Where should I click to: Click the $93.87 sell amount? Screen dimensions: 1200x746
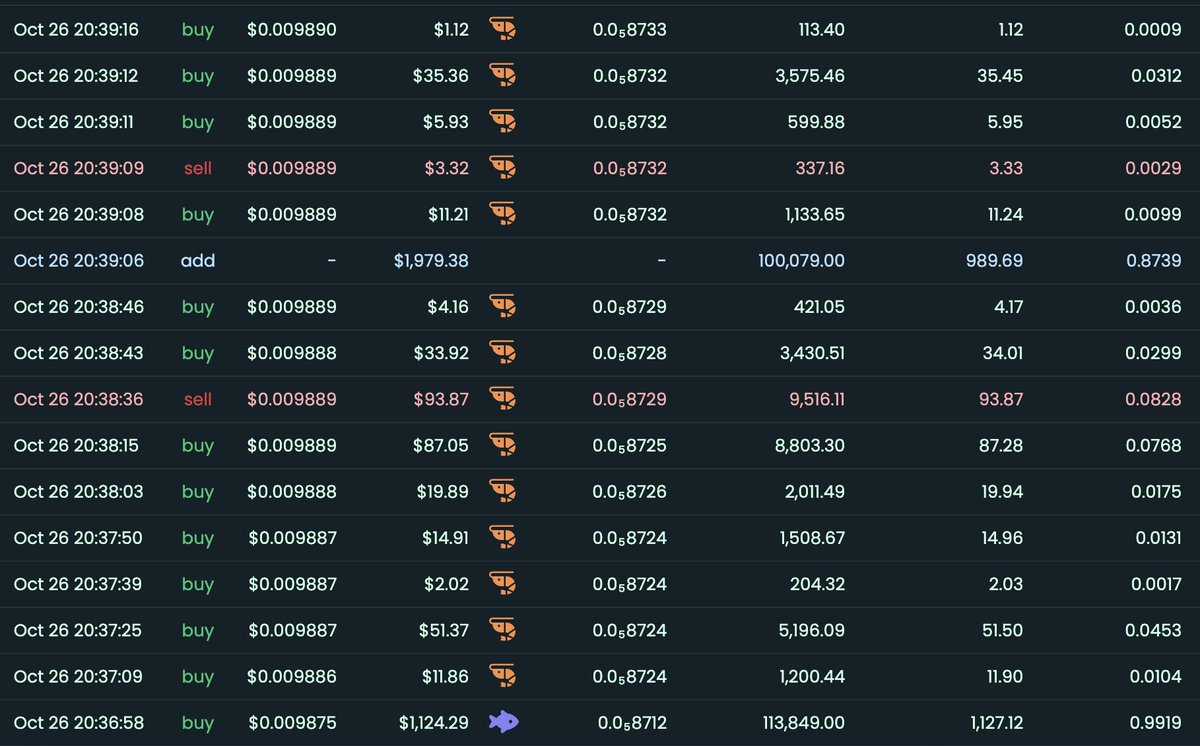(441, 399)
